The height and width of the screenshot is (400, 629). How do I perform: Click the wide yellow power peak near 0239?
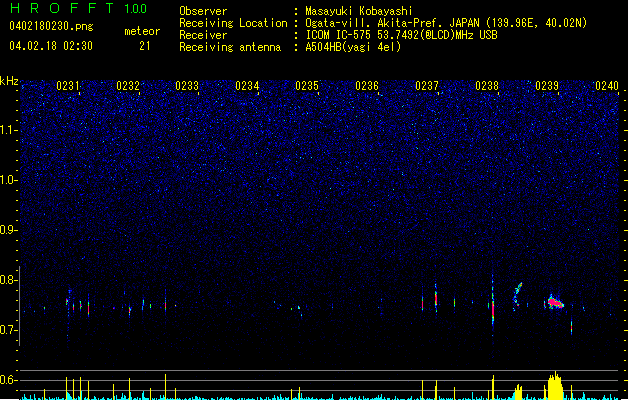click(555, 386)
